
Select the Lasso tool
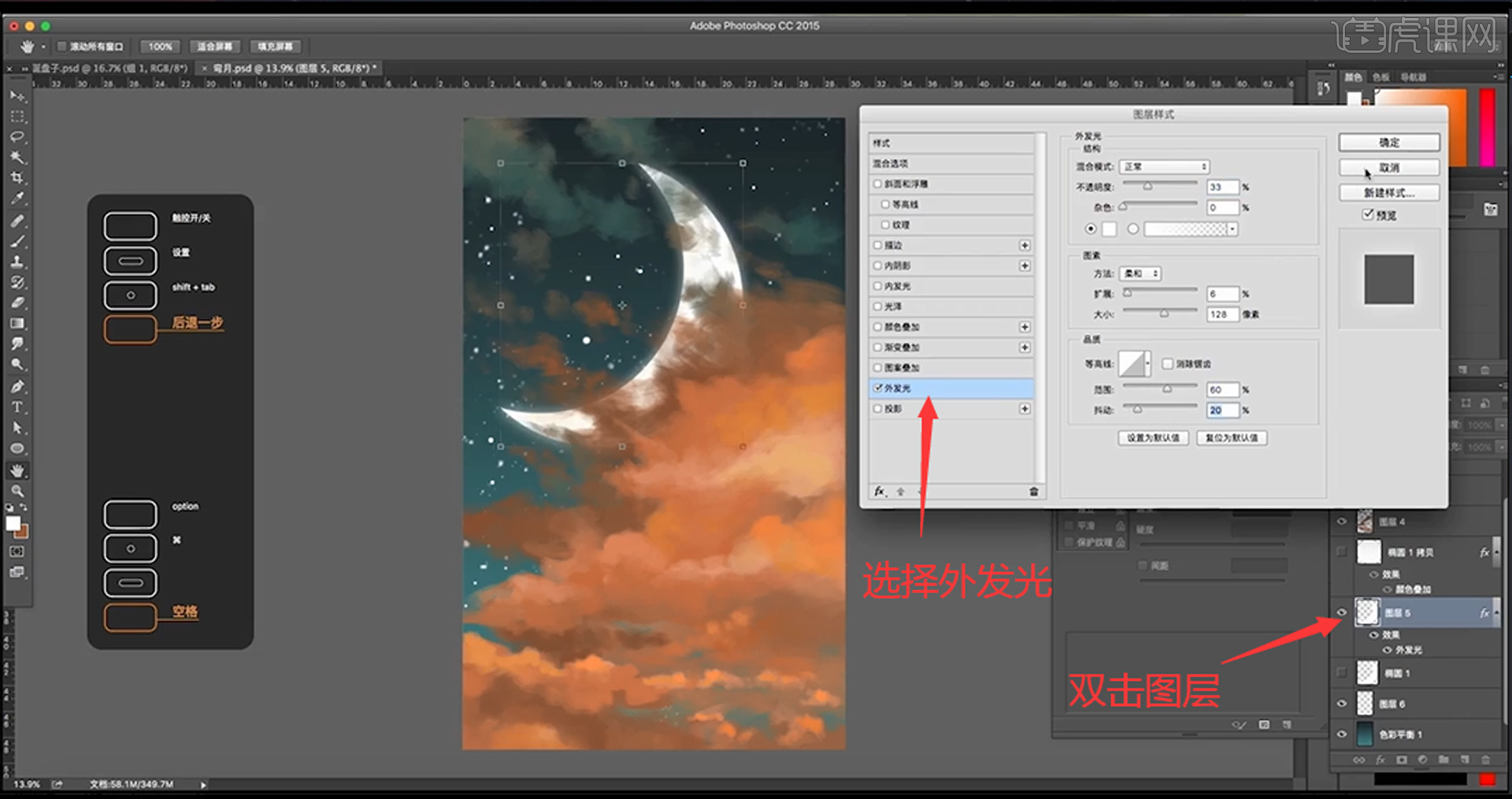click(17, 136)
